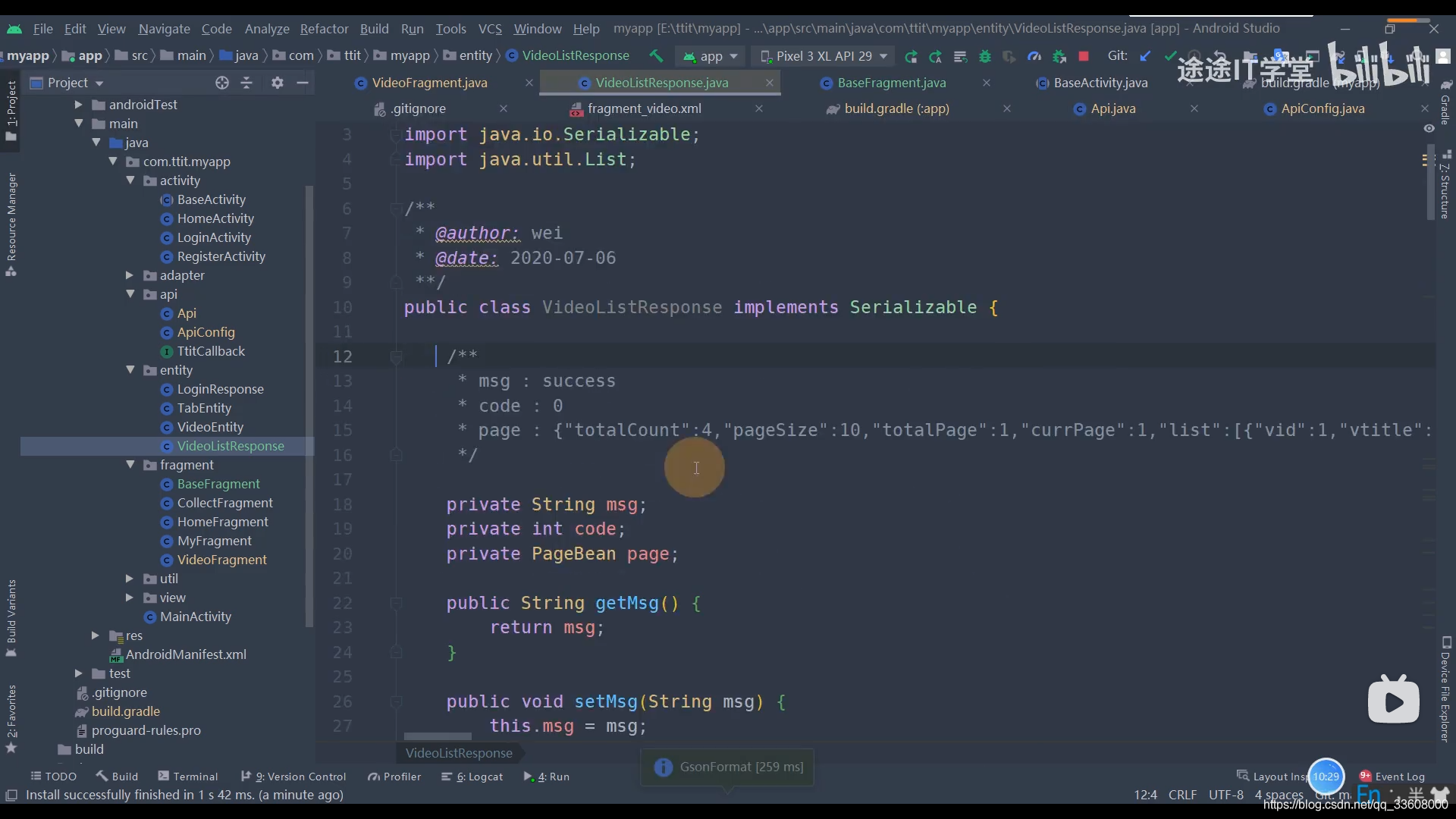Click the Git Commit checkmark icon
This screenshot has height=819, width=1456.
point(1170,56)
